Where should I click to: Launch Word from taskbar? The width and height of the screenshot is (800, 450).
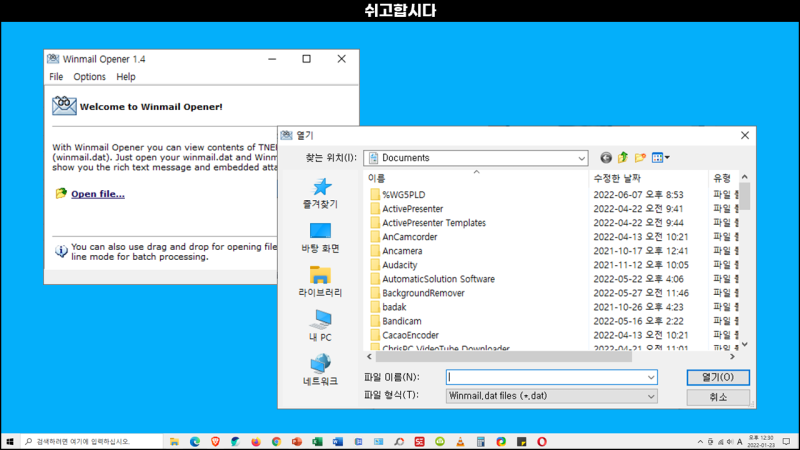[338, 441]
